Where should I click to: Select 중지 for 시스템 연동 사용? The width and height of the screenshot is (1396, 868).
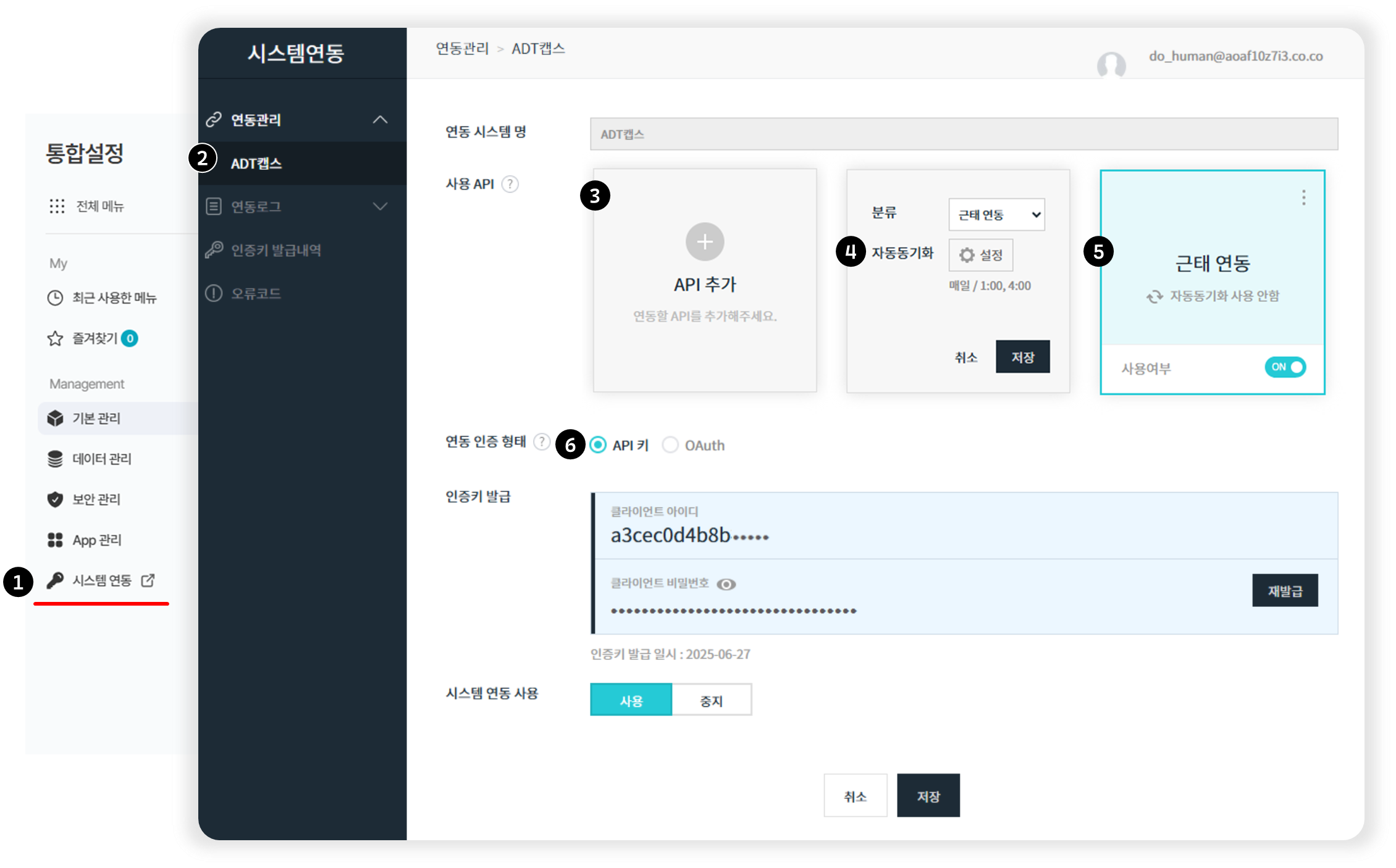711,700
